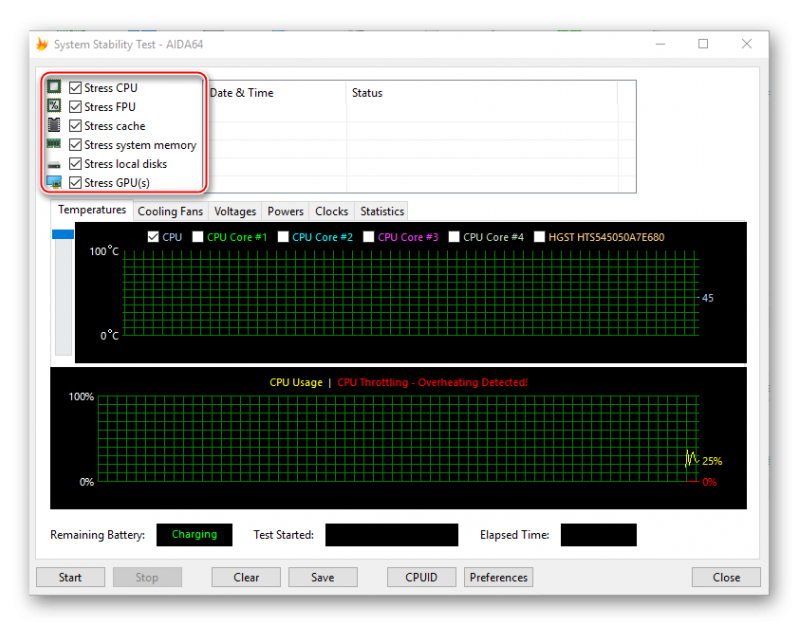800x626 pixels.
Task: Click the Elapsed Time black field
Action: click(598, 535)
